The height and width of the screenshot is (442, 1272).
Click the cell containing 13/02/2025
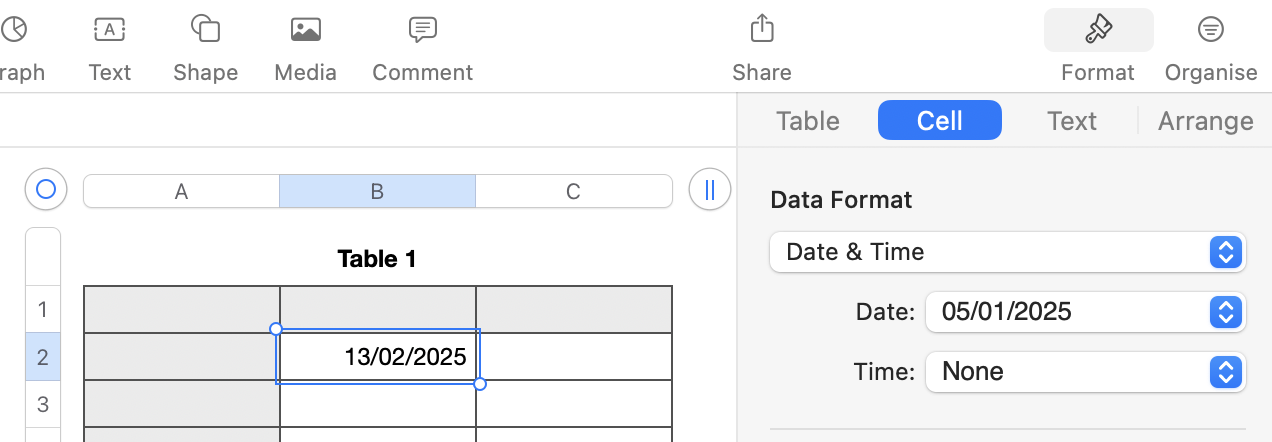pos(378,357)
